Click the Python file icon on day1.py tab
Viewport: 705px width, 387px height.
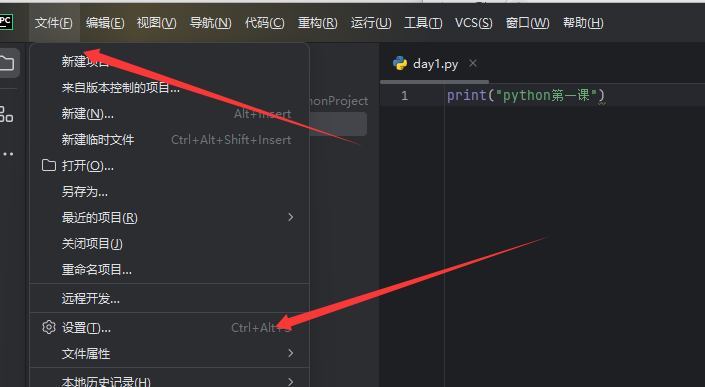400,64
